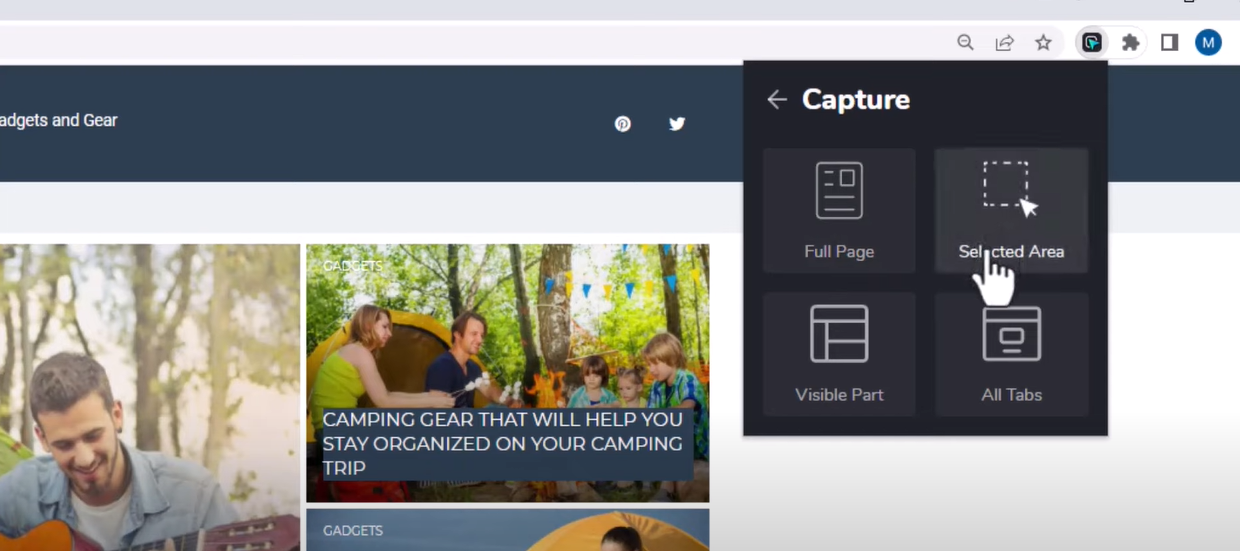Open the Camping Gear article headline

tap(503, 443)
